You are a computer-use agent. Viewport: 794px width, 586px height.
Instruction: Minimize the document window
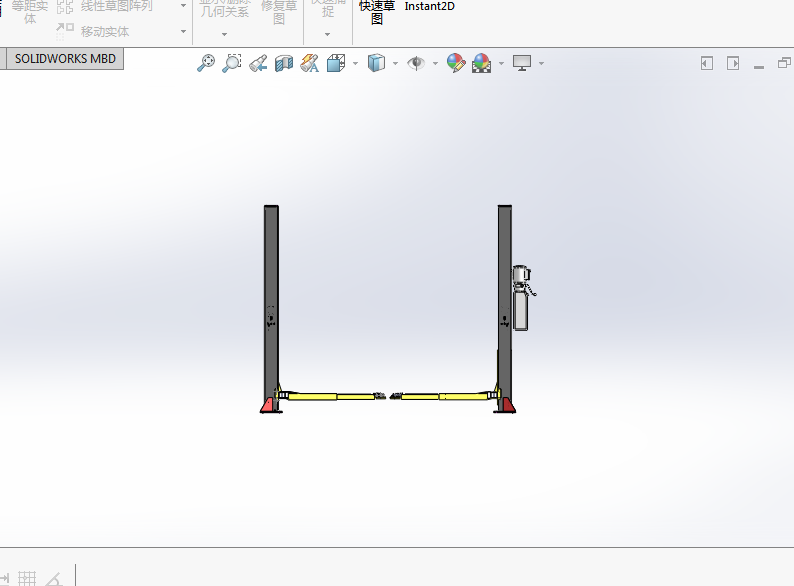tap(759, 66)
